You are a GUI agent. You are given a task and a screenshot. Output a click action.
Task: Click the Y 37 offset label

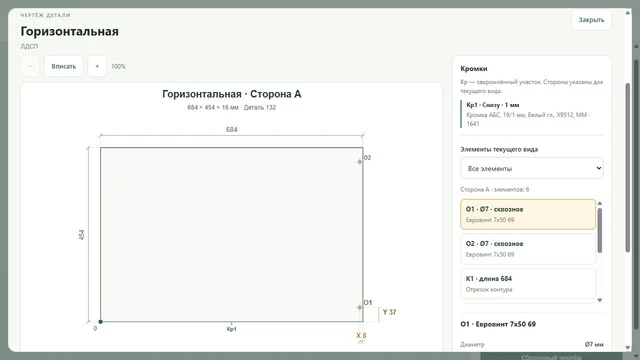(389, 312)
